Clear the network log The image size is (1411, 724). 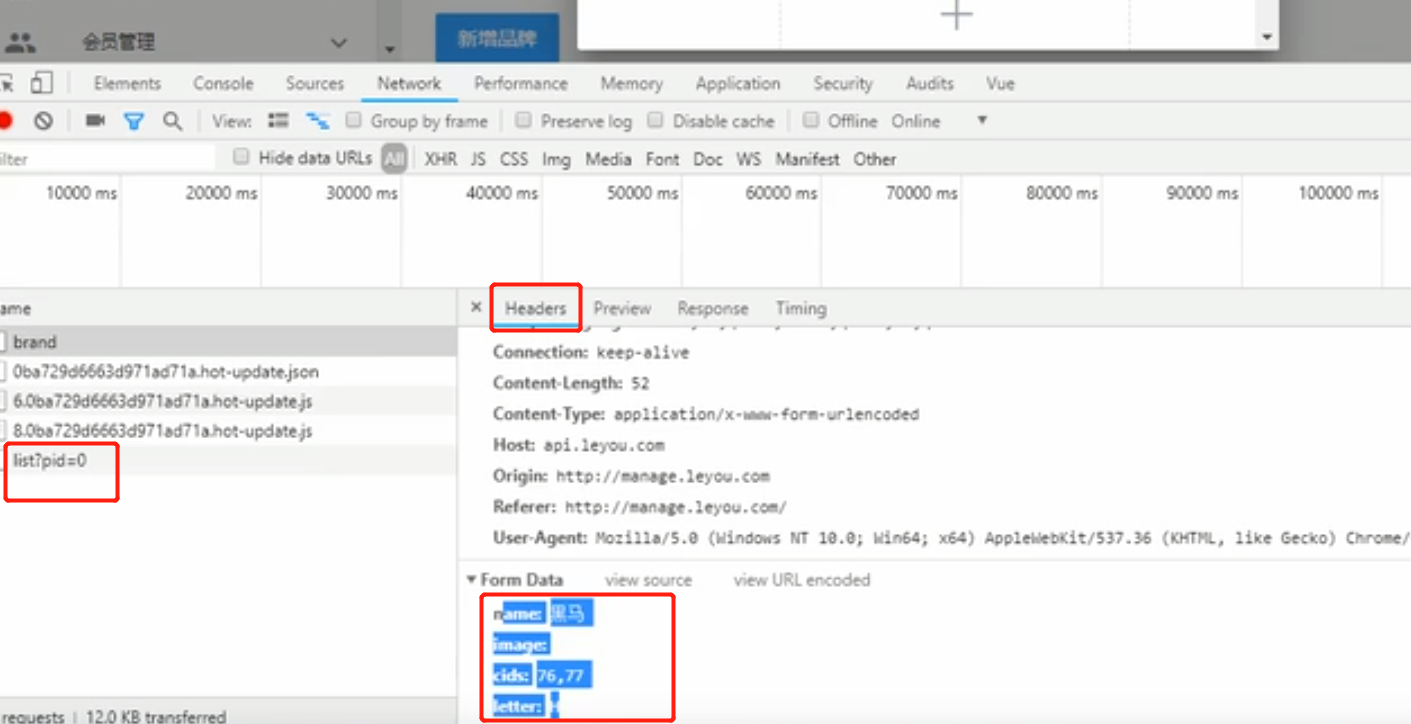pos(43,121)
